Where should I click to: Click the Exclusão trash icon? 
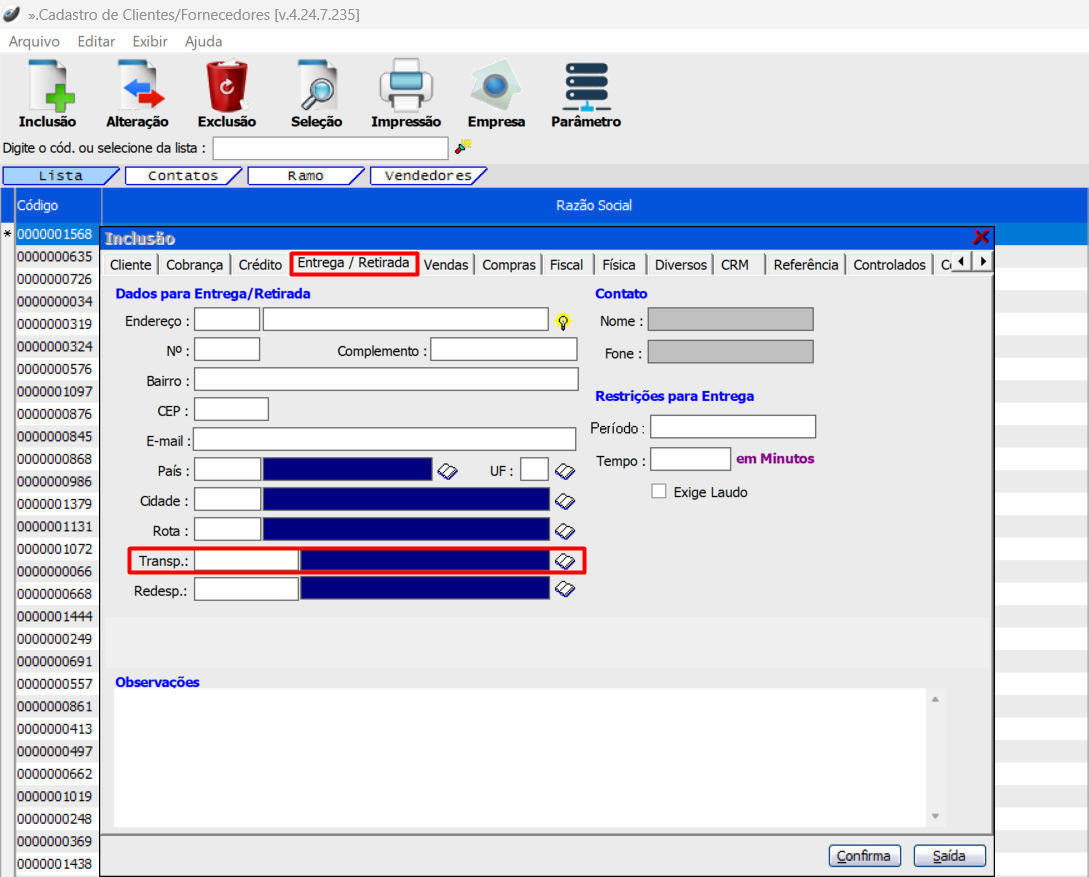(x=227, y=86)
